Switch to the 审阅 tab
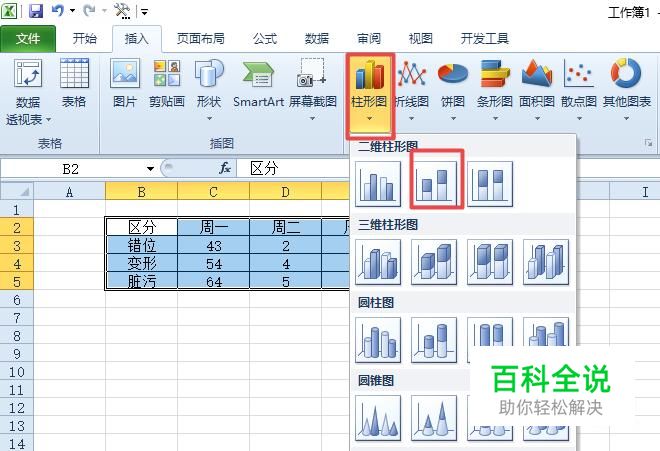Screen dimensions: 660x451 pyautogui.click(x=369, y=39)
